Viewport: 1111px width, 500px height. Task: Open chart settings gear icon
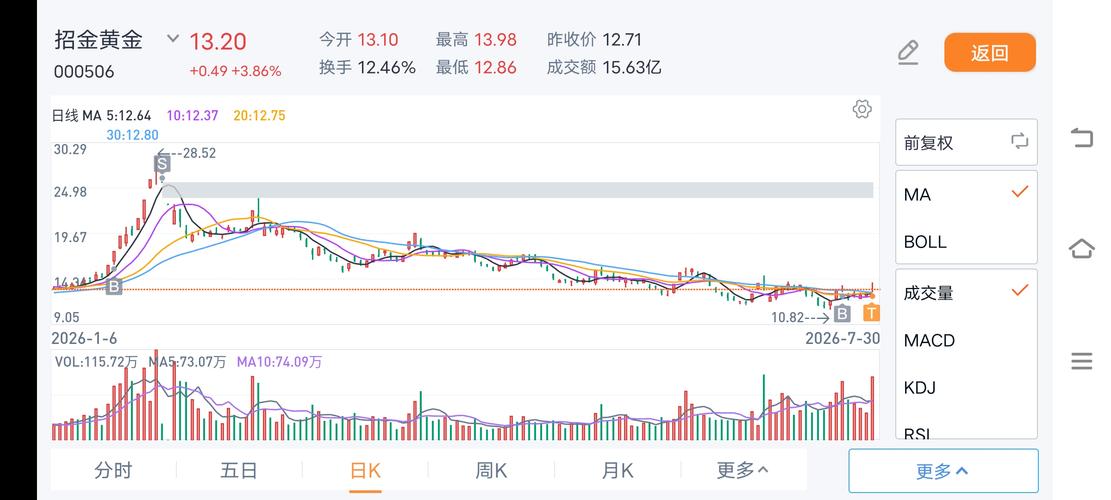(x=862, y=109)
